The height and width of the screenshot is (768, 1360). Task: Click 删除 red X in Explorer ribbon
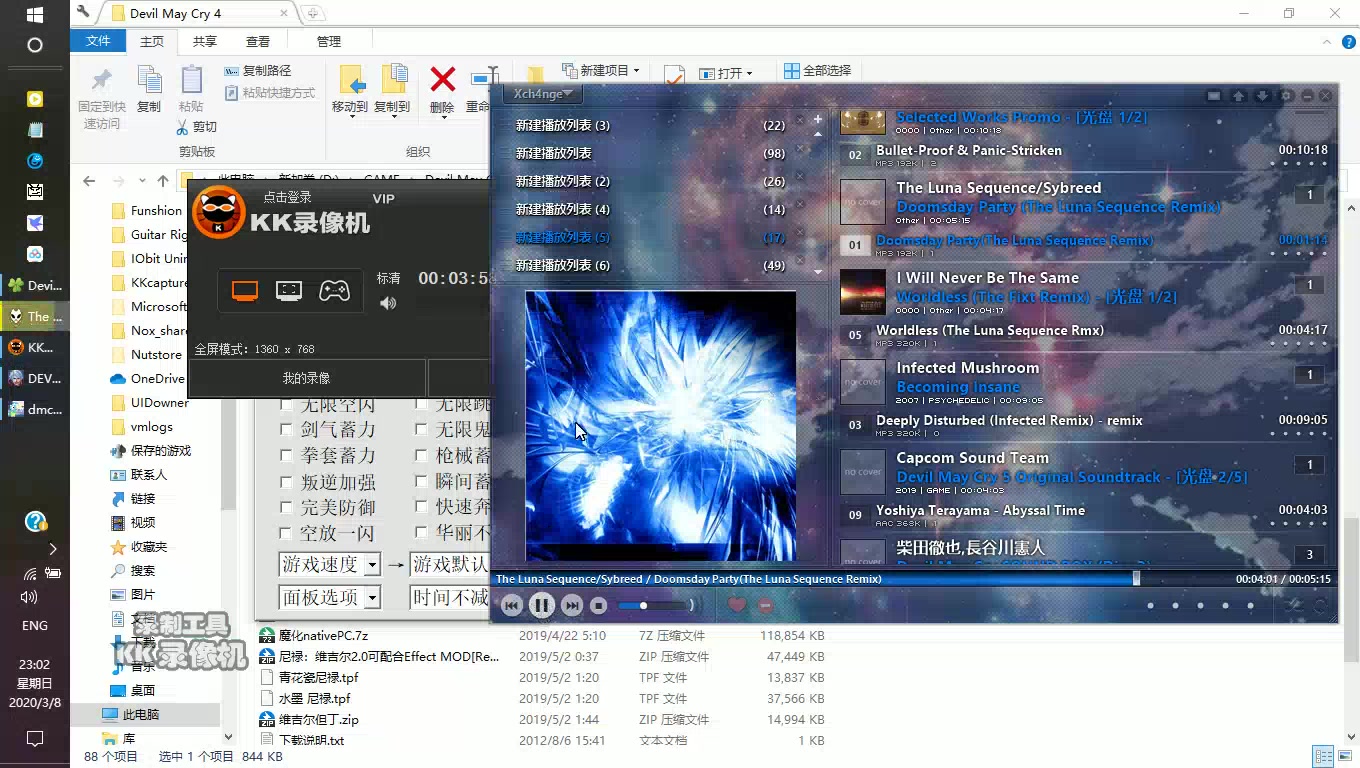coord(442,89)
